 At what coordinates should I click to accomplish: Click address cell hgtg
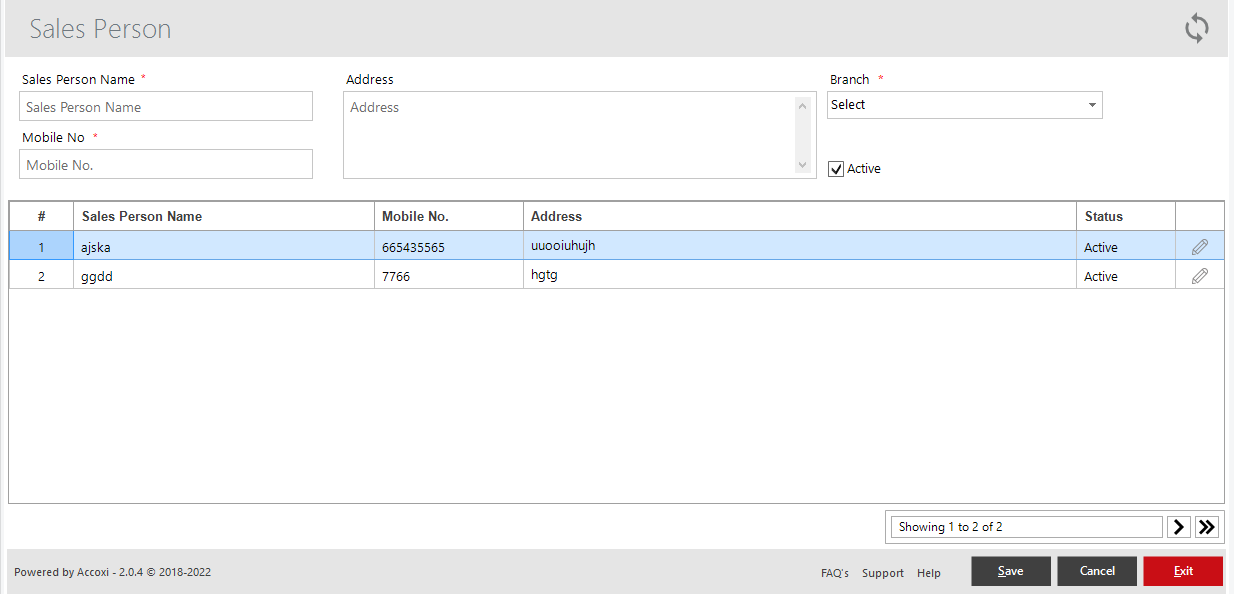[x=800, y=275]
